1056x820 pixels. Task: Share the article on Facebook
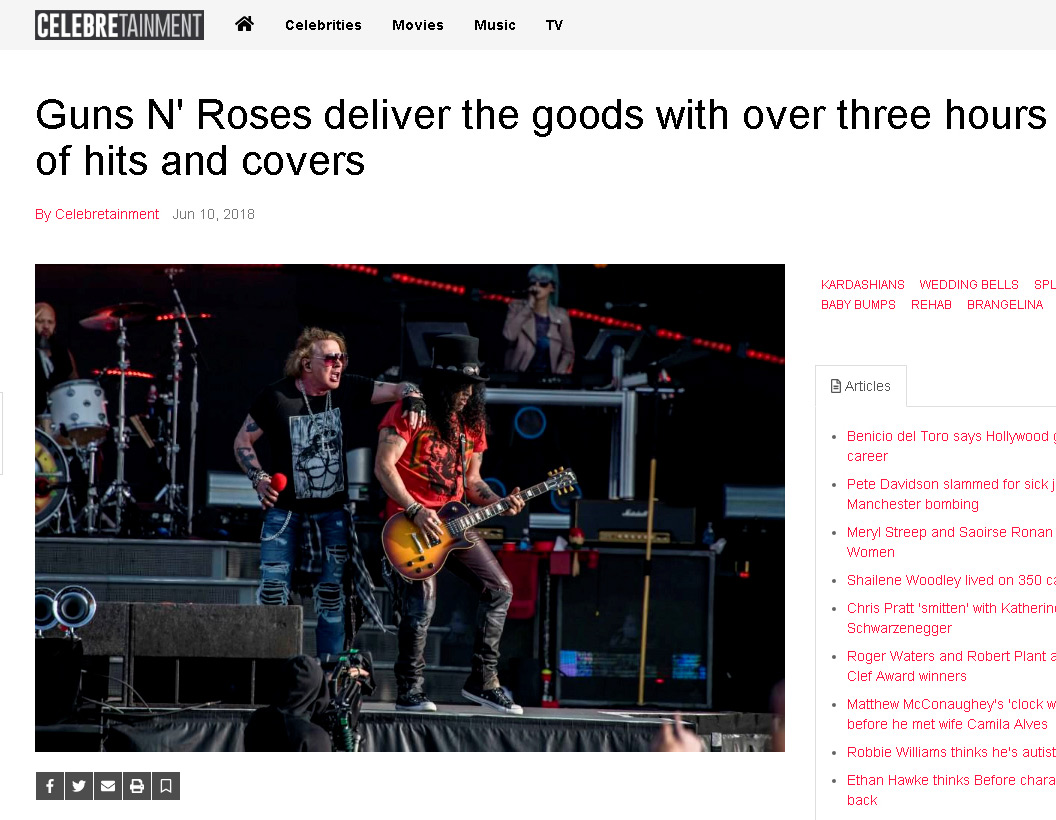[x=50, y=786]
